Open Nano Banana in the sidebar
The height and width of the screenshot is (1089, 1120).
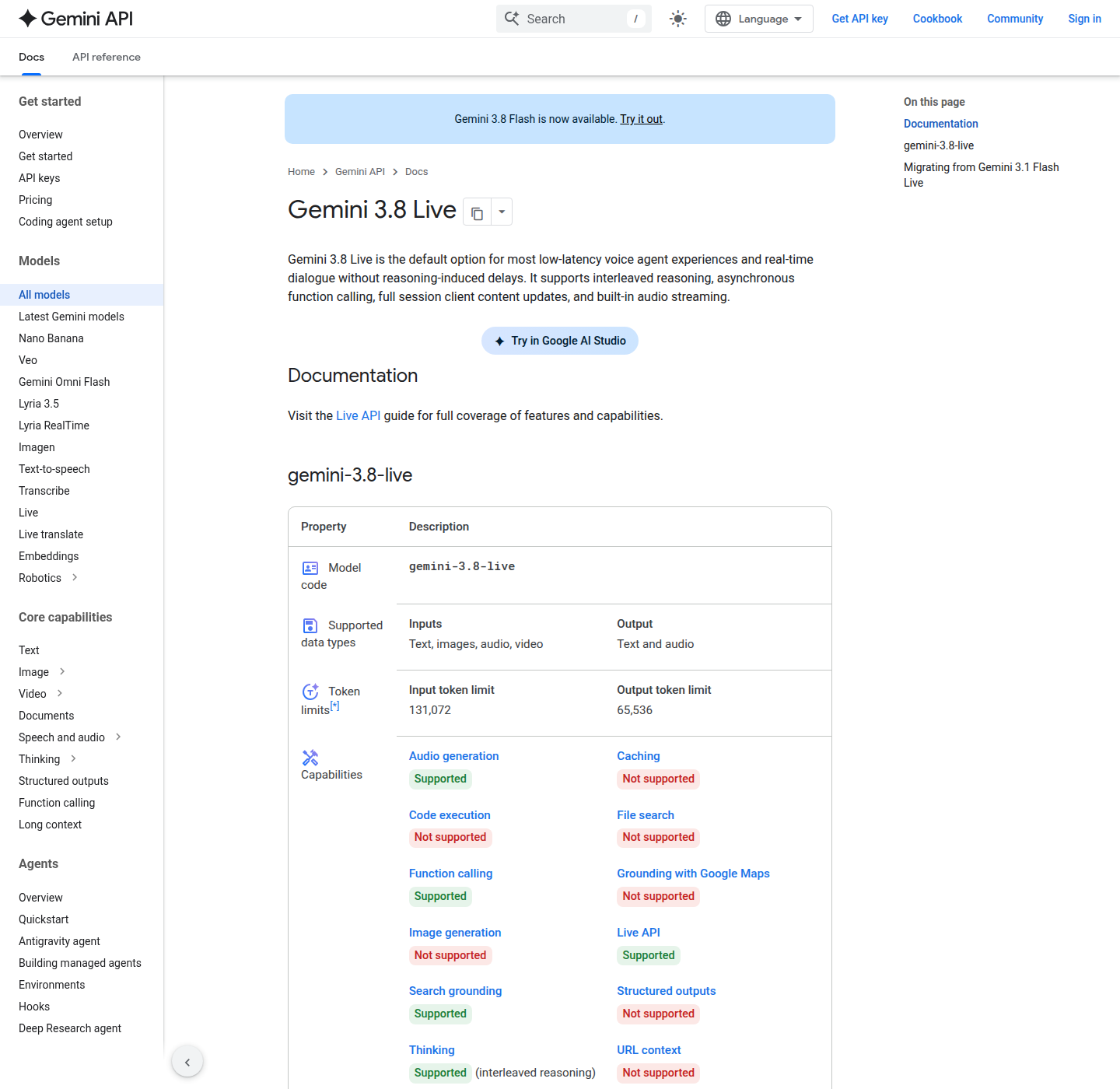click(x=51, y=338)
